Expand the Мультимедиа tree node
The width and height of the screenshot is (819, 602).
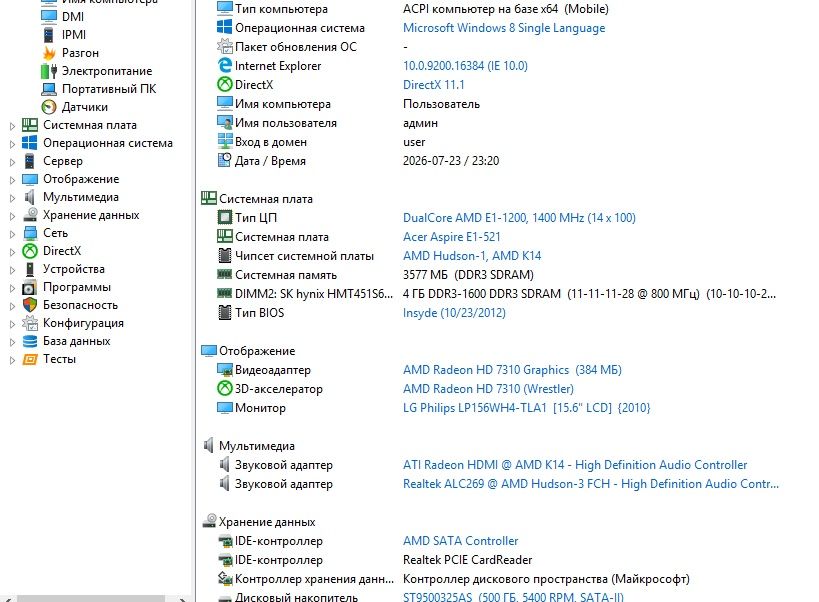pyautogui.click(x=12, y=198)
